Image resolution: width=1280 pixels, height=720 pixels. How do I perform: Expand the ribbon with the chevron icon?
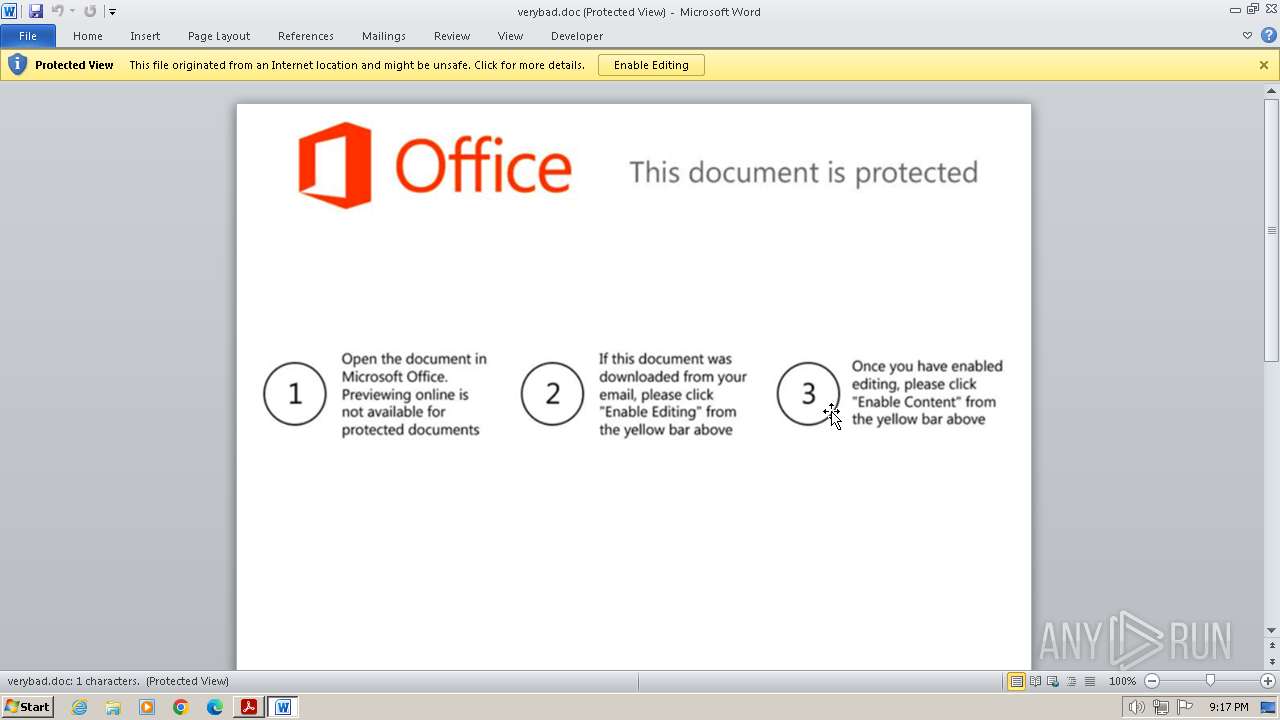pyautogui.click(x=1247, y=36)
